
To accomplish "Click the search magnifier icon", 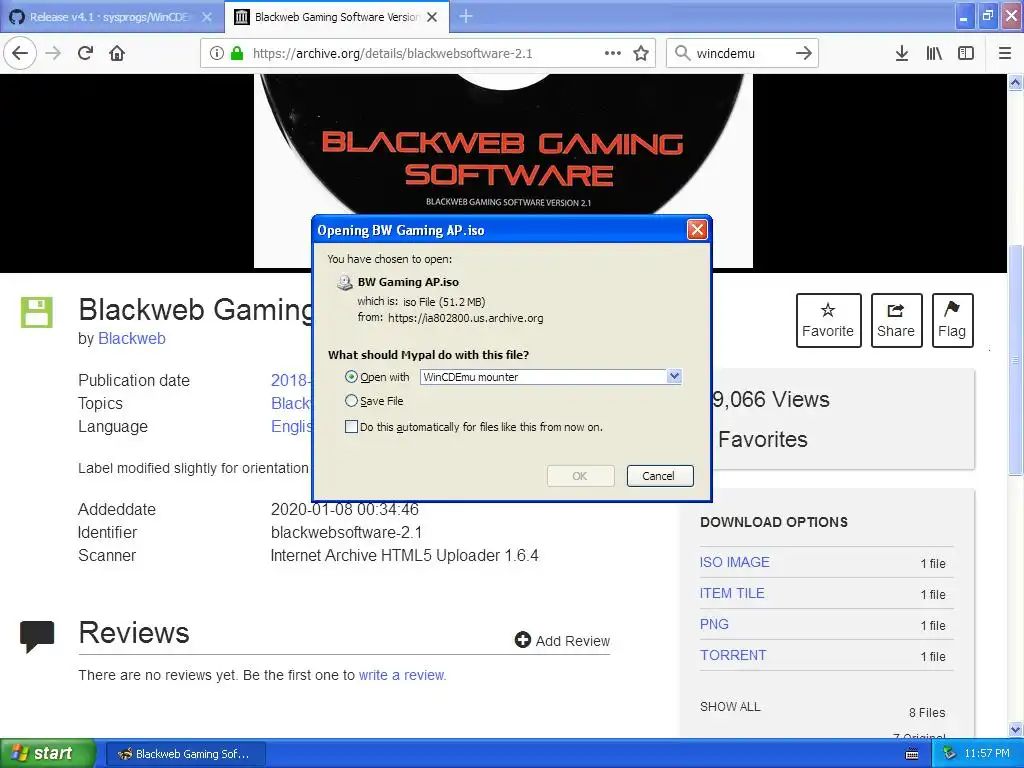I will 682,53.
